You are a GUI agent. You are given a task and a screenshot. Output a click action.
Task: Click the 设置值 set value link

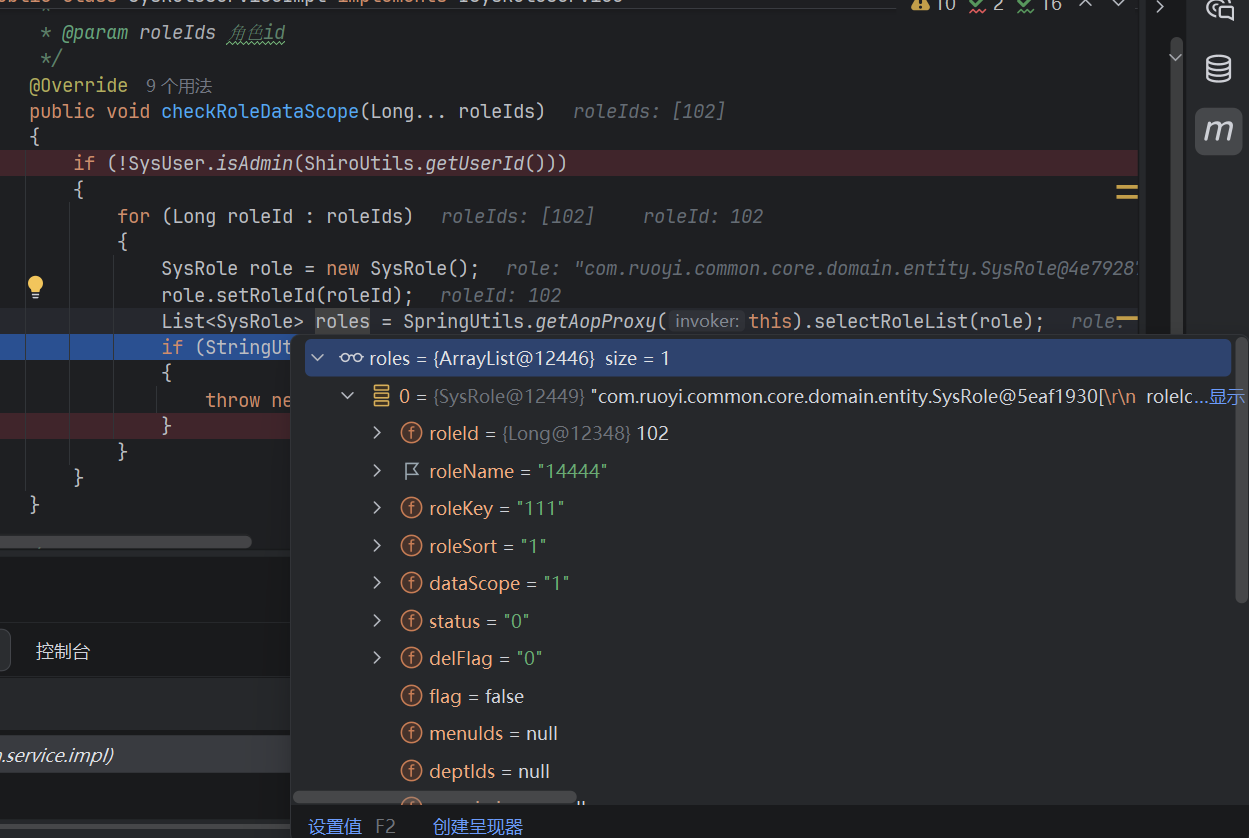[335, 826]
